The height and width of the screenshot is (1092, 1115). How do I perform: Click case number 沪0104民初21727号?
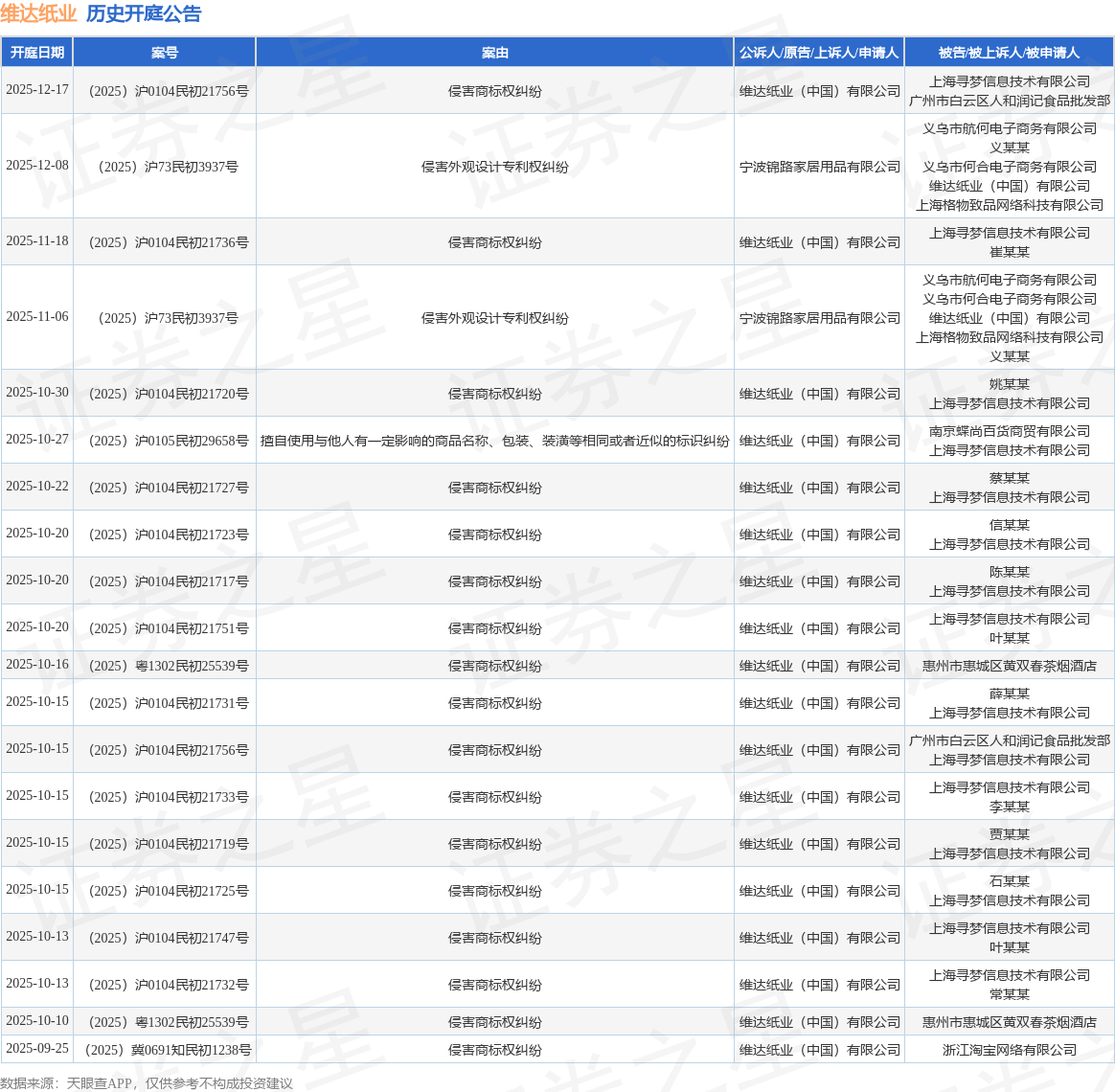tap(168, 488)
